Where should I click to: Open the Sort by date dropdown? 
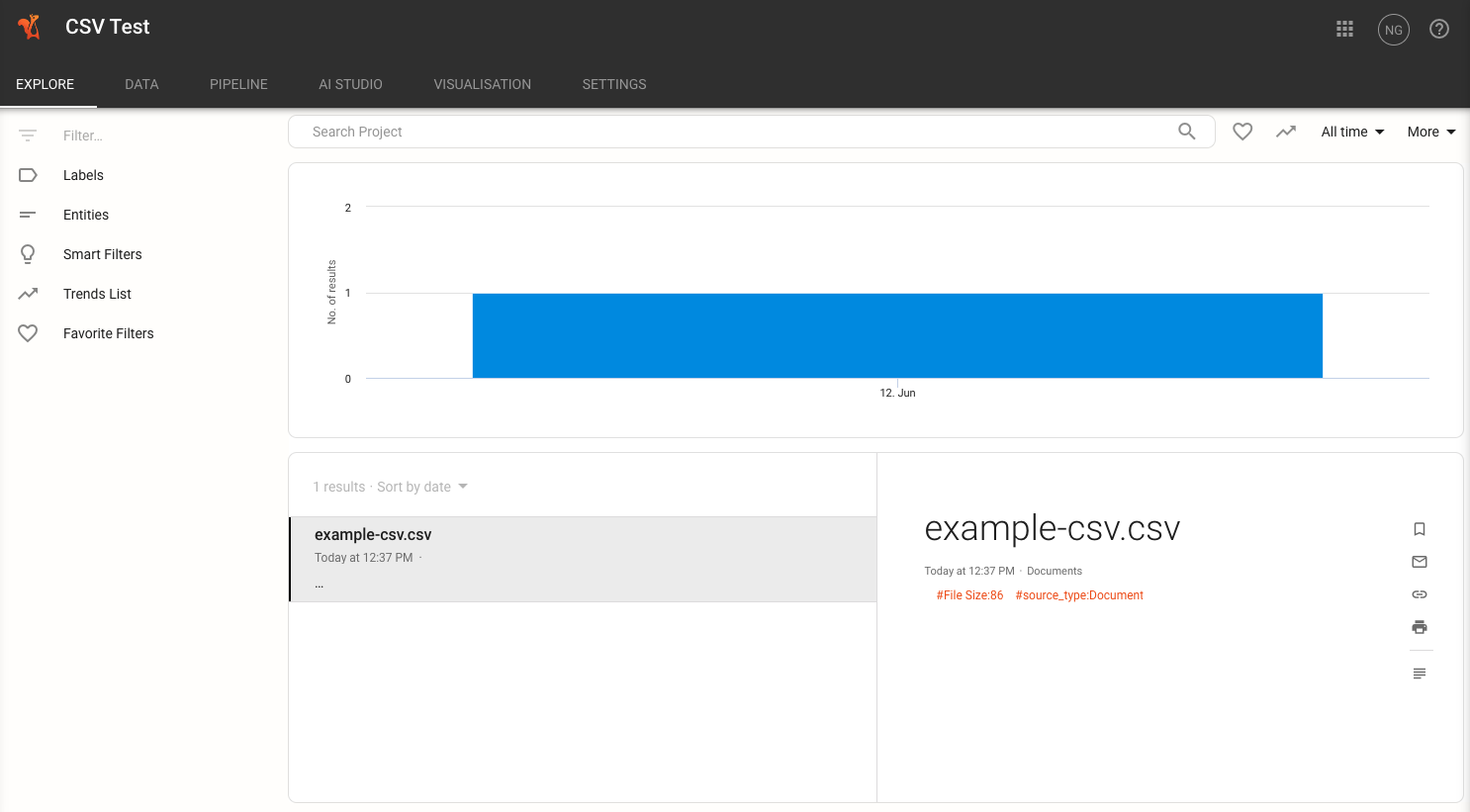[x=422, y=487]
